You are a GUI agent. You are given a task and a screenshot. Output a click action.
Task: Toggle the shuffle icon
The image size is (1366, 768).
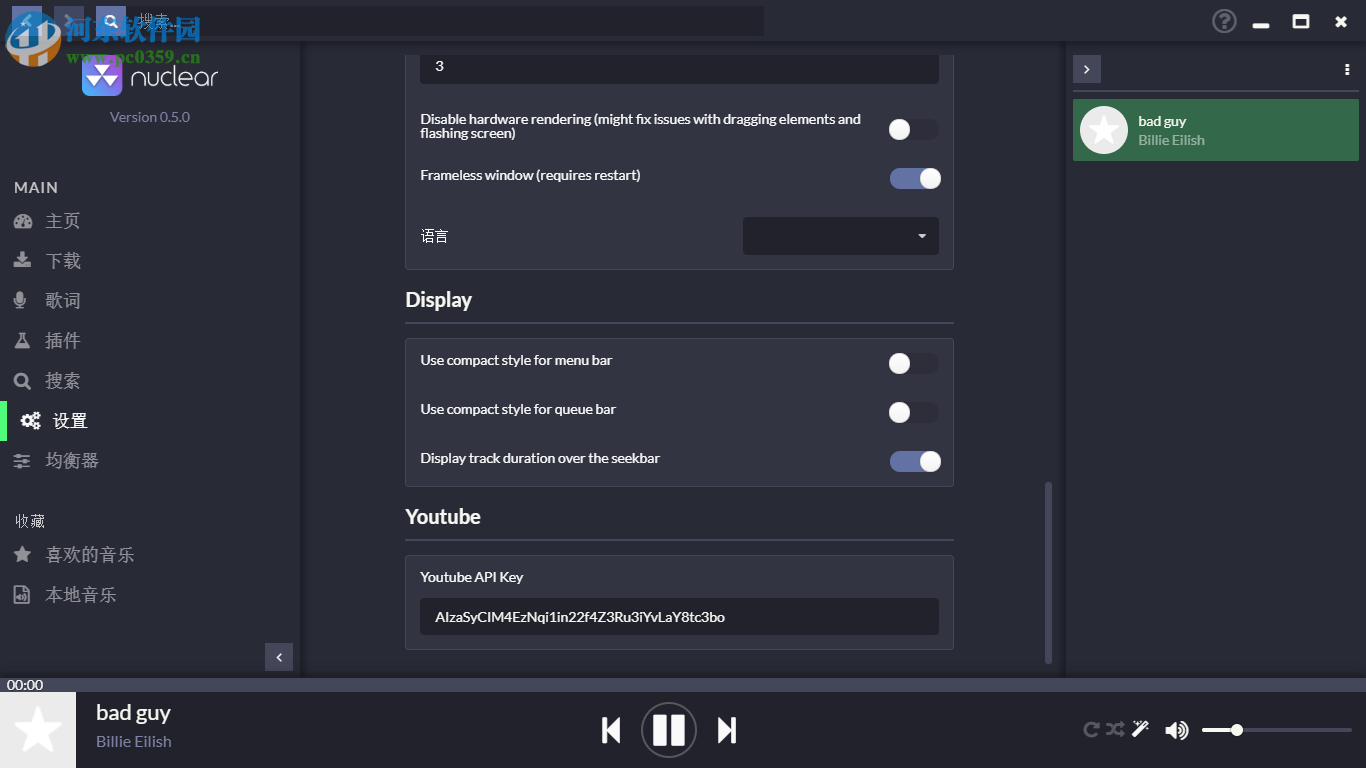click(1116, 730)
